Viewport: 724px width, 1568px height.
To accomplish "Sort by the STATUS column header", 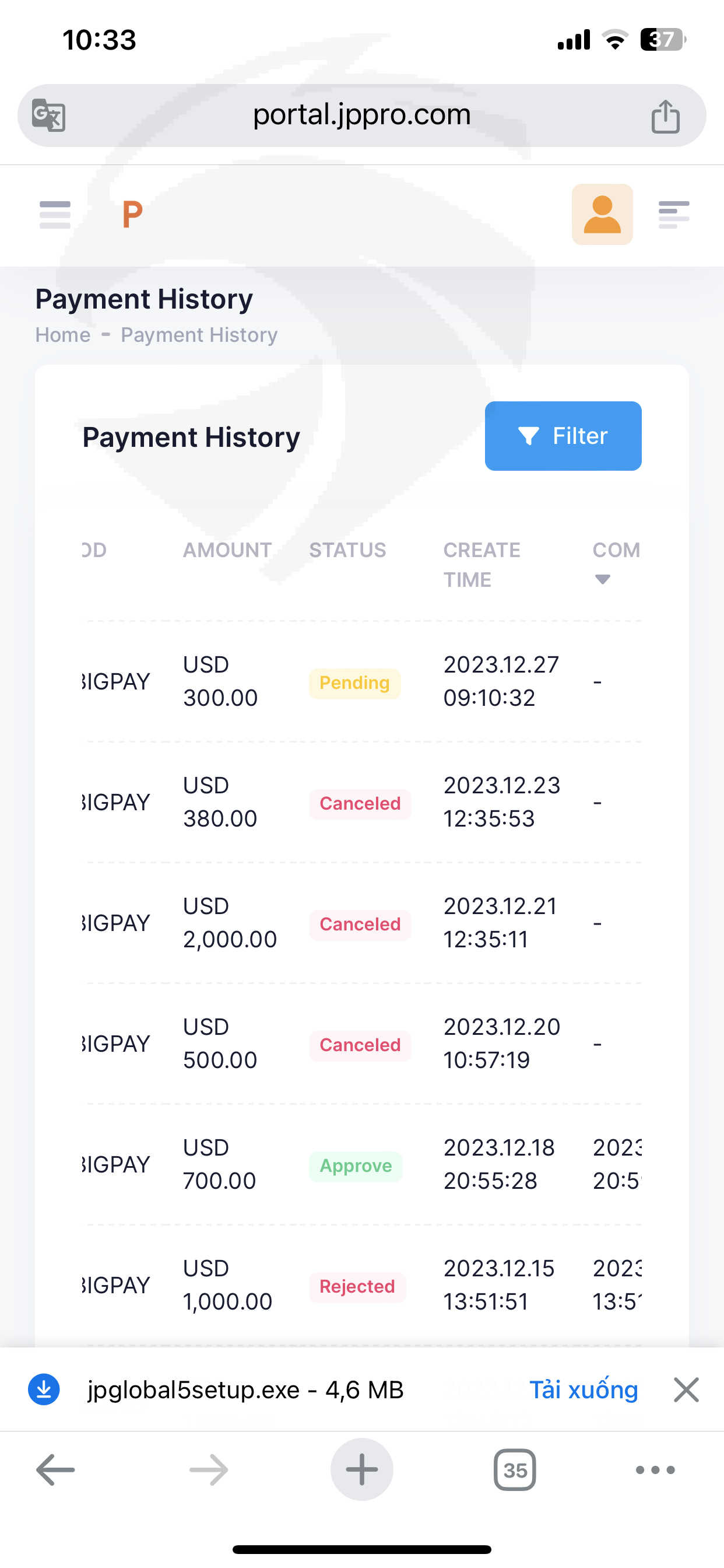I will coord(347,550).
